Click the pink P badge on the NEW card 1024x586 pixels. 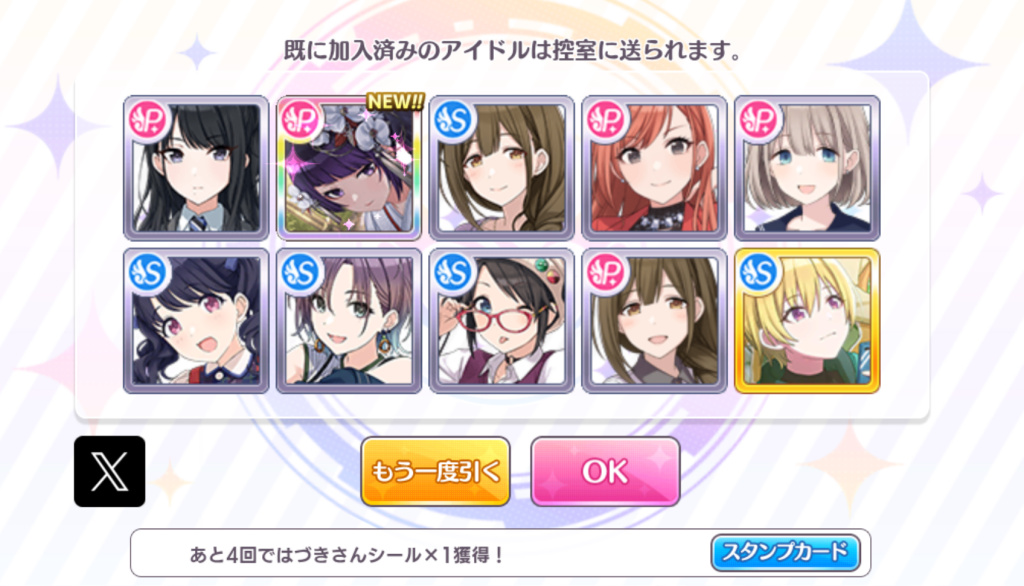point(301,121)
